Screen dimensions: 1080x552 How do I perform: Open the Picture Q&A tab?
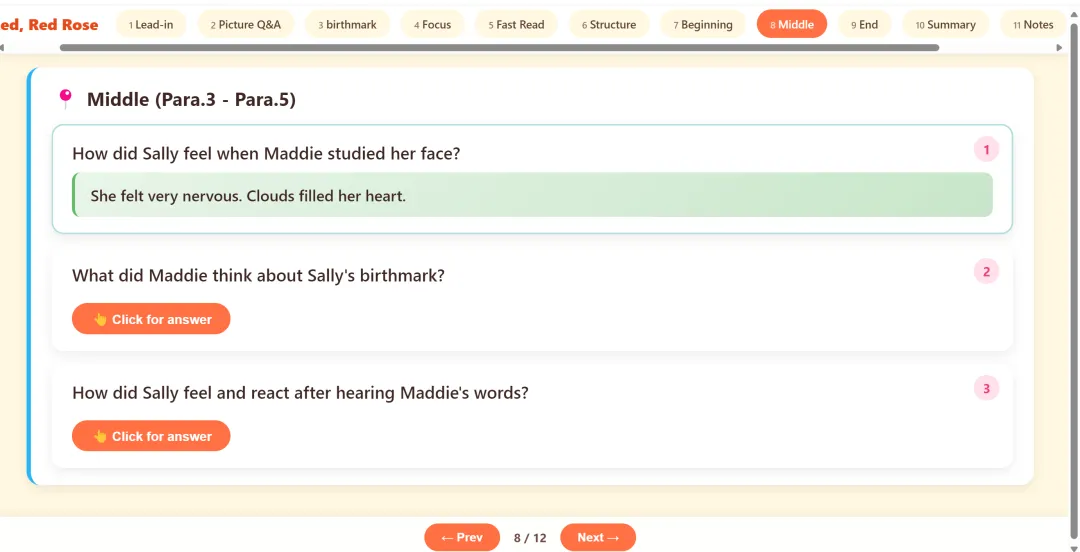coord(246,25)
